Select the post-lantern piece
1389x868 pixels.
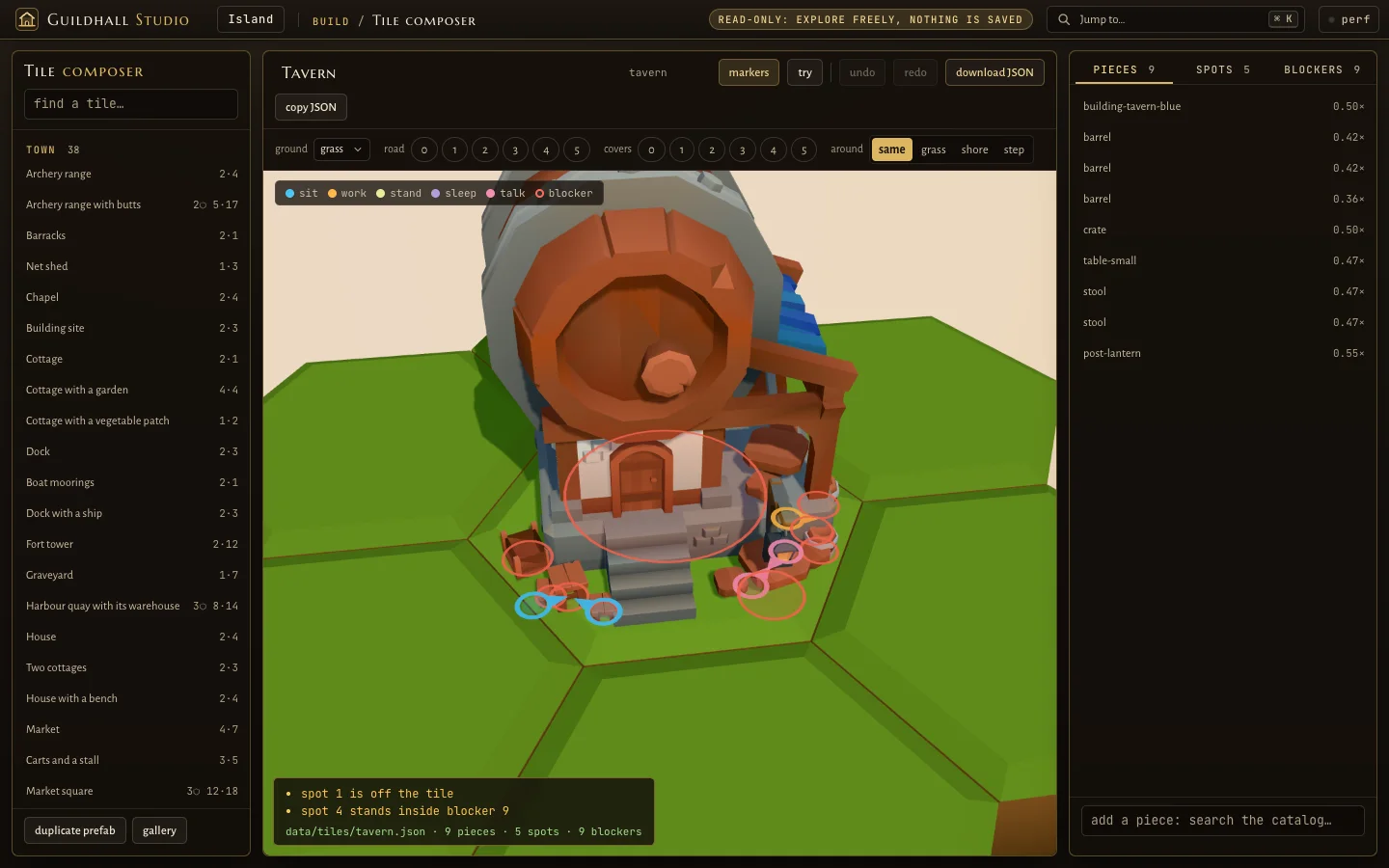pyautogui.click(x=1223, y=353)
